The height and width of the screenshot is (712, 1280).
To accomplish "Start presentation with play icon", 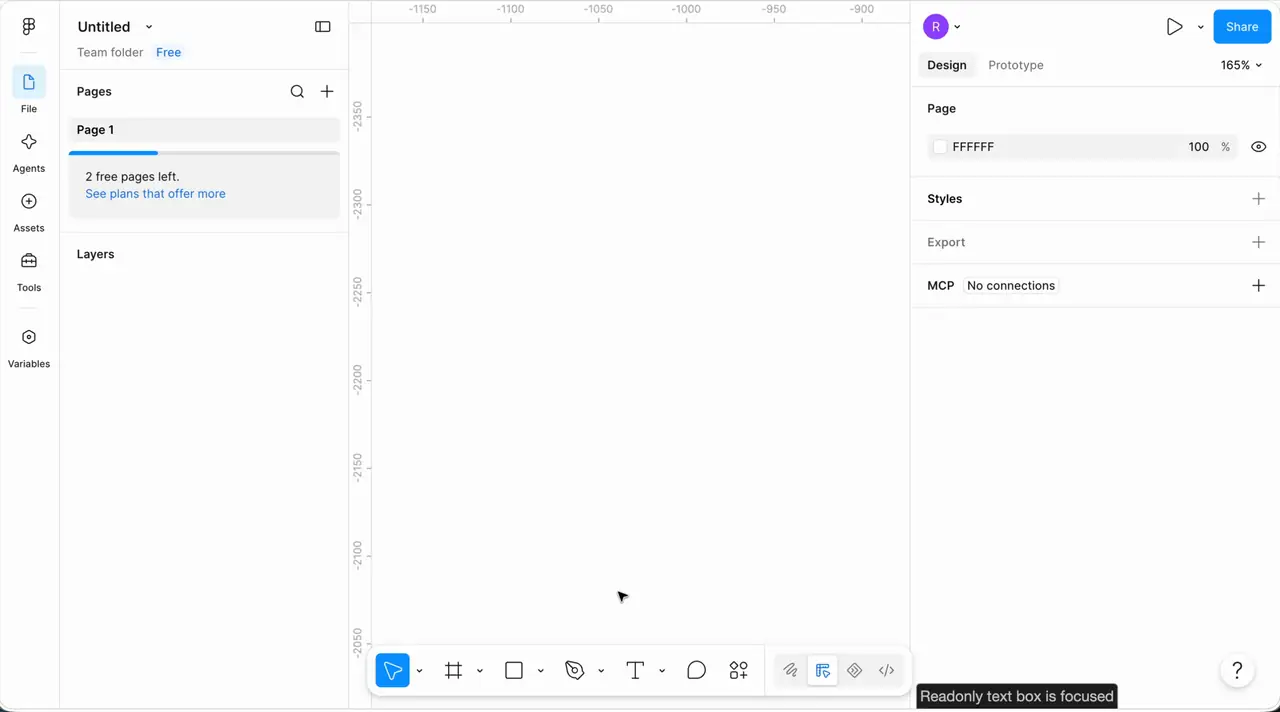I will [1175, 27].
